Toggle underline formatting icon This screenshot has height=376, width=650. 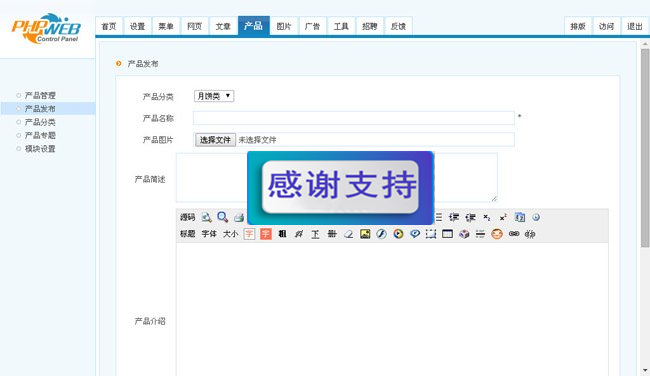click(315, 234)
